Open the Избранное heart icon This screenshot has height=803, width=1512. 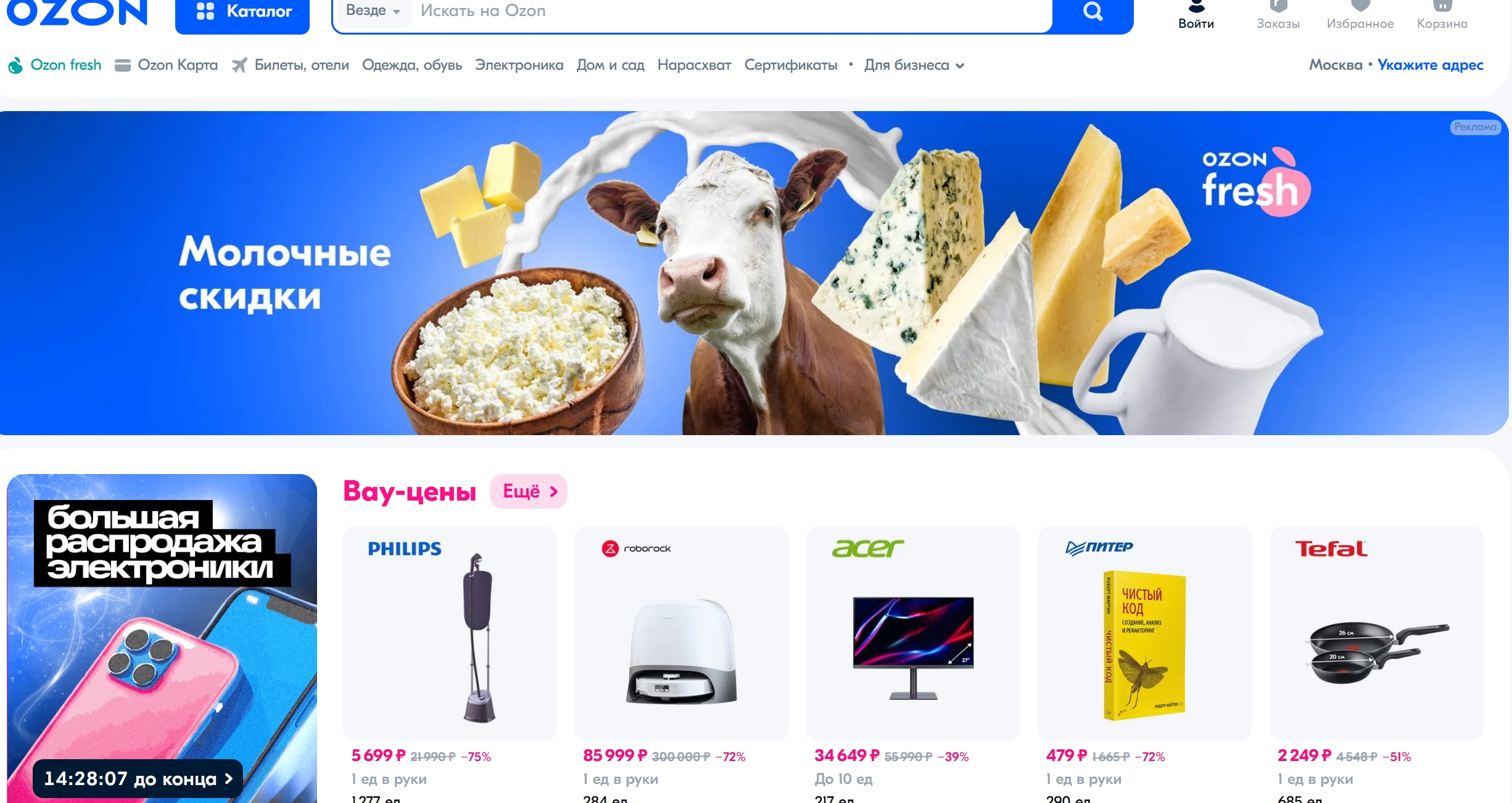coord(1360,6)
